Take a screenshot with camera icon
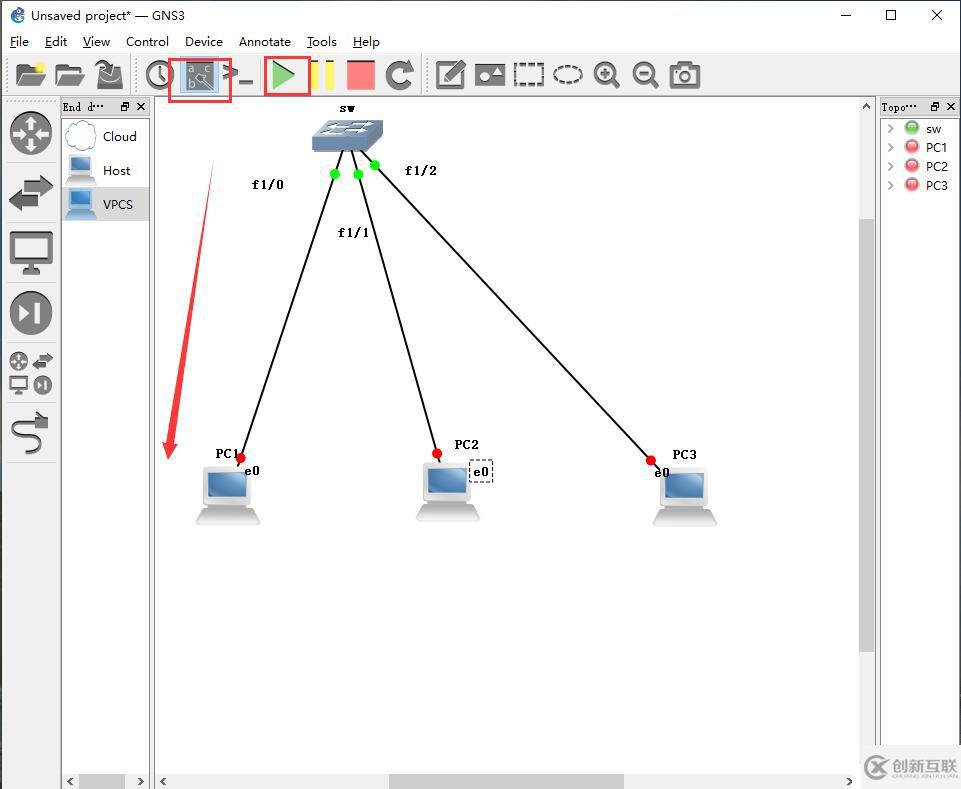The width and height of the screenshot is (961, 789). (x=685, y=75)
